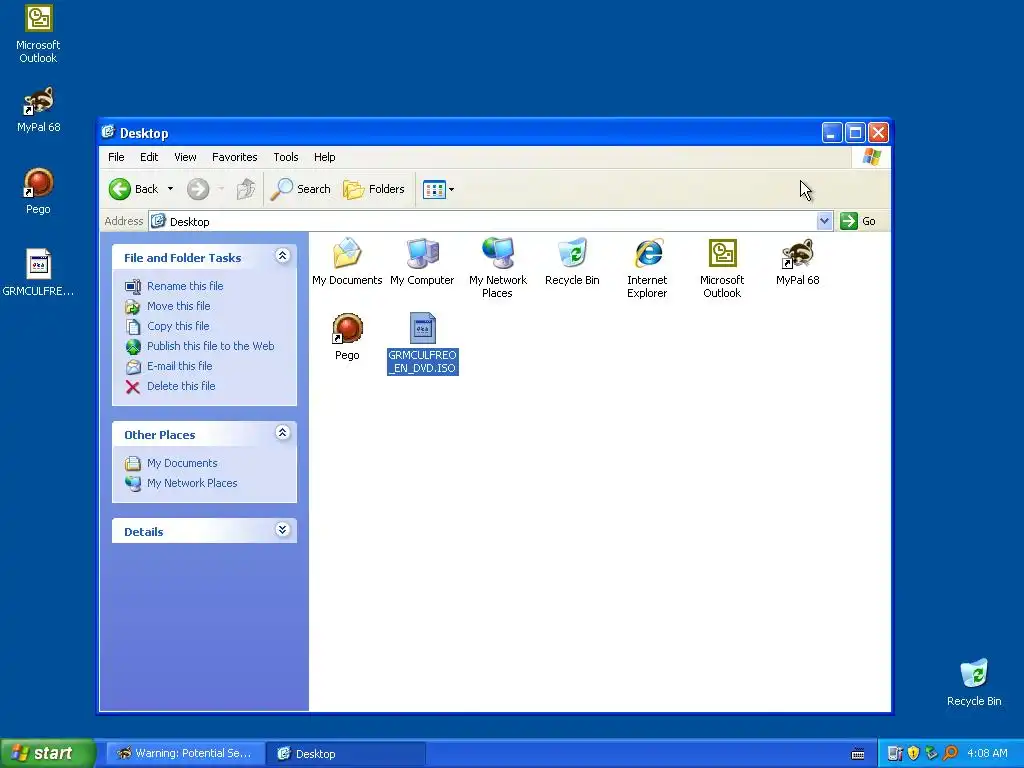
Task: Click Rename this file link
Action: click(x=185, y=286)
